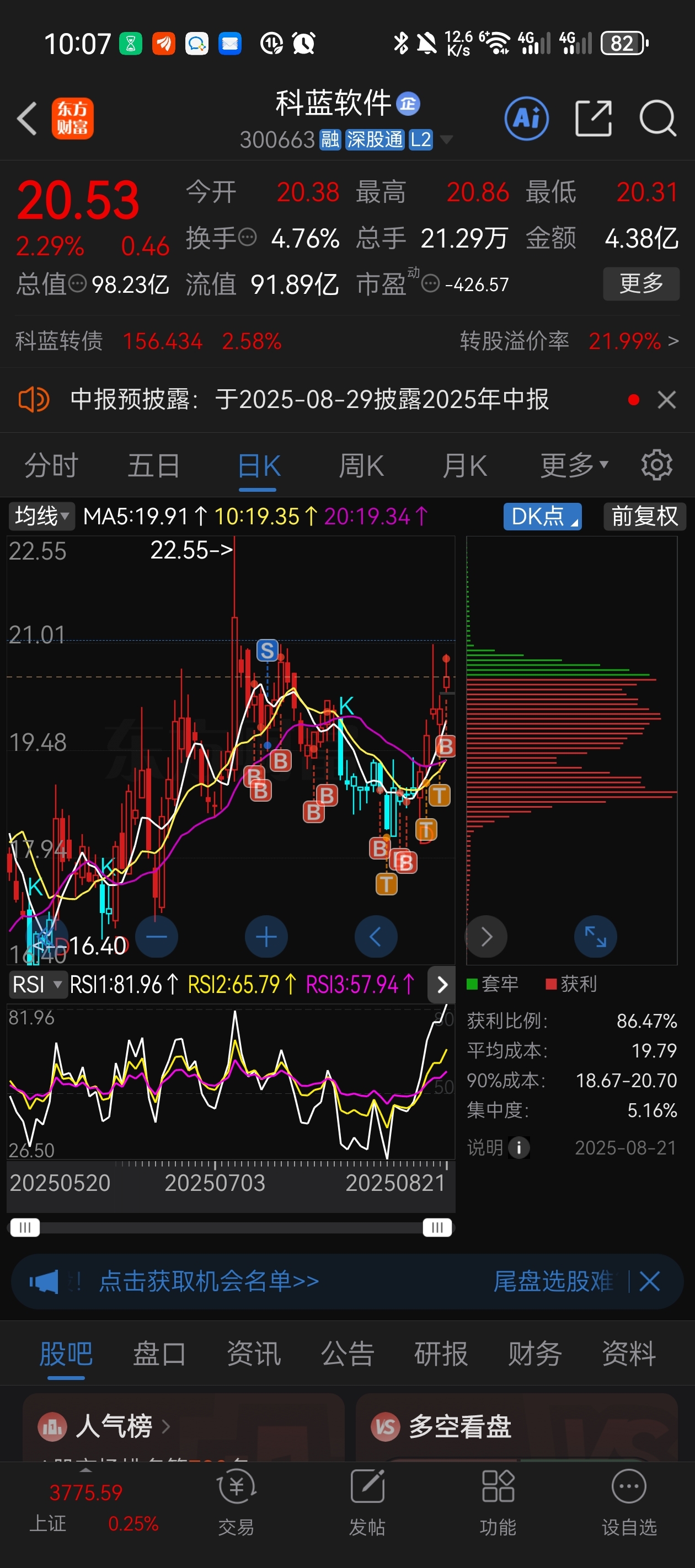
Task: Collapse chip panel with right arrow
Action: (486, 937)
